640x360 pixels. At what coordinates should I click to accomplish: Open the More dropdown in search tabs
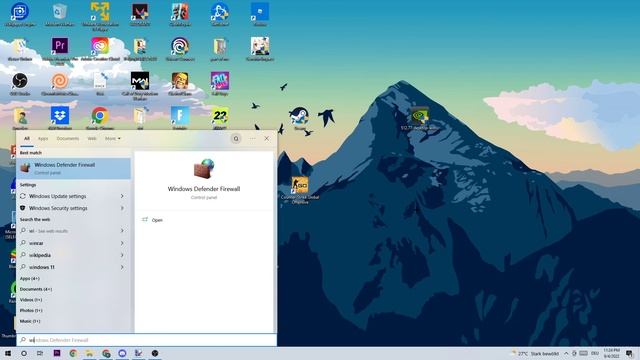point(112,139)
